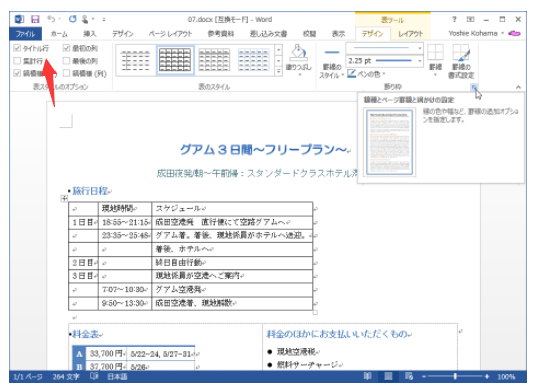533x387 pixels.
Task: Expand the table styles gallery More button
Action: tap(278, 71)
